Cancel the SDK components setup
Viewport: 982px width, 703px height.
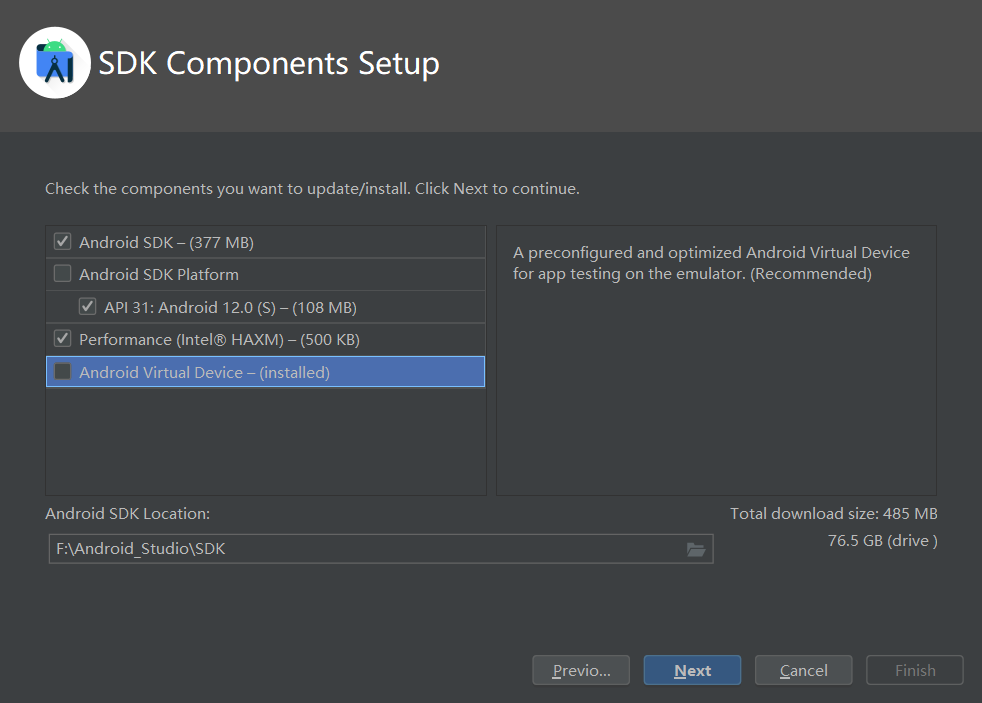pos(803,670)
